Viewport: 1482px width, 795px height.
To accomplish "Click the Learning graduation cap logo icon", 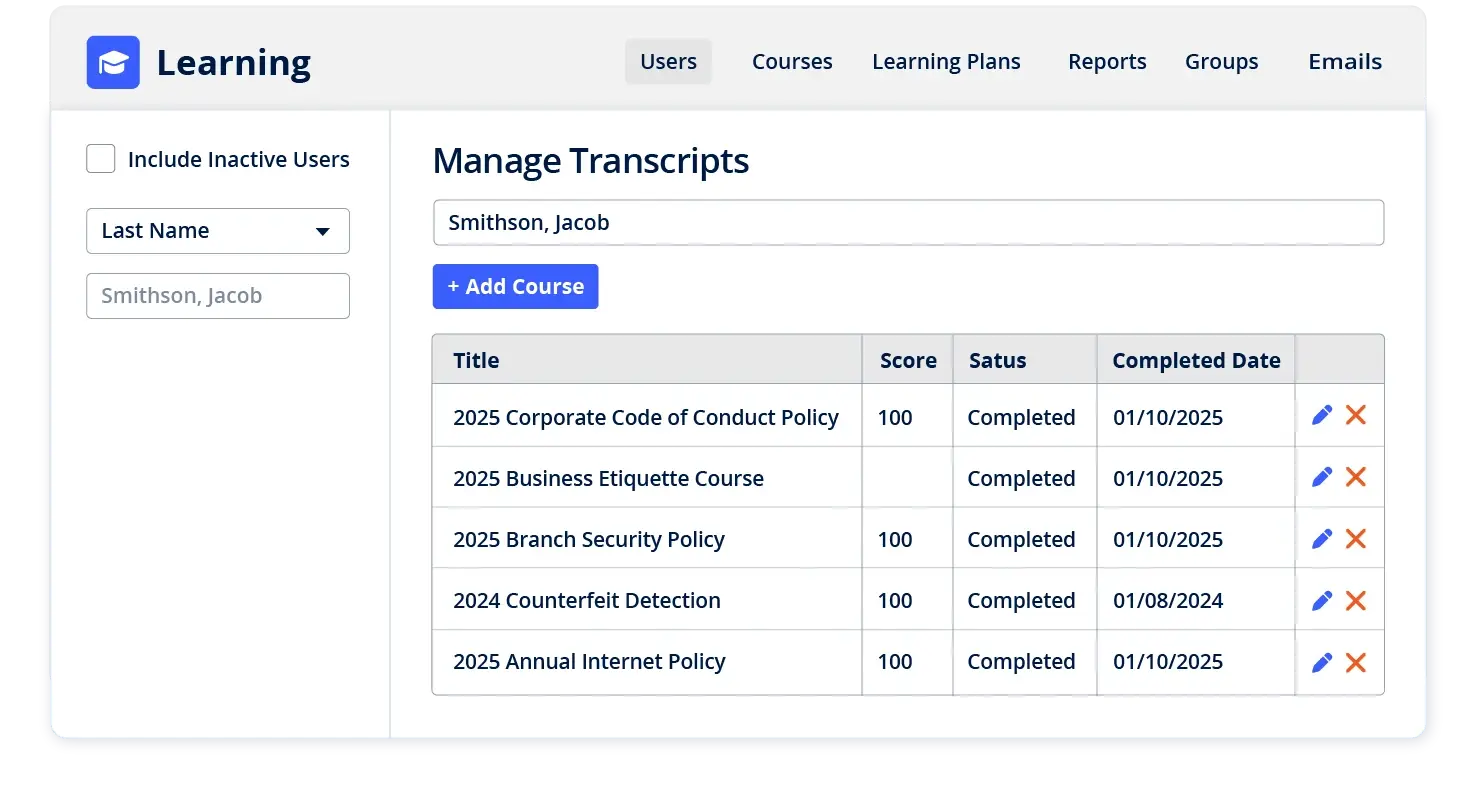I will [x=112, y=62].
